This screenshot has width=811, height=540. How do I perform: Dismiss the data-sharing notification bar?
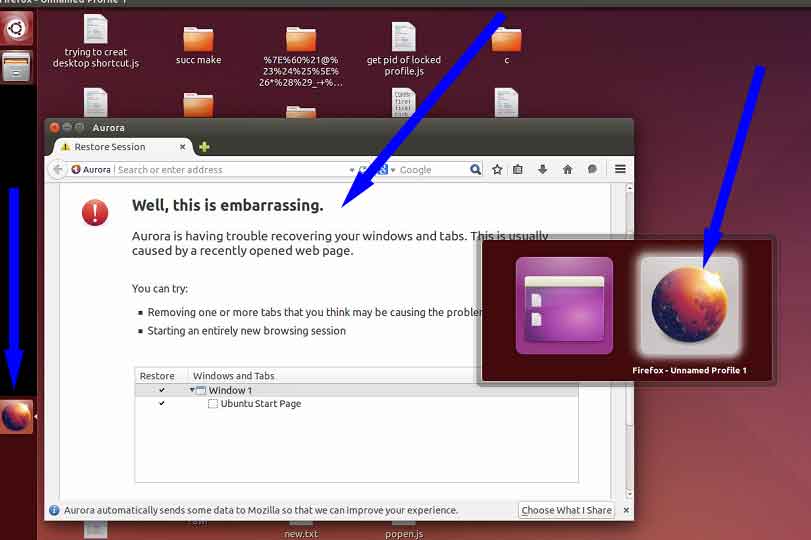626,511
